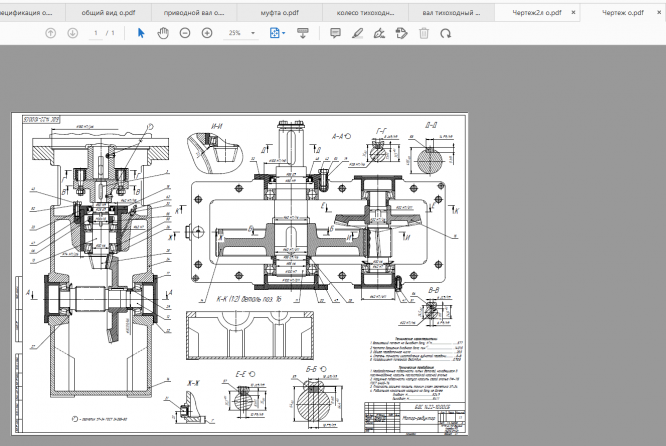Switch to the 'общий вид о.pdf' tab
Screen dimensions: 666x446
(107, 12)
